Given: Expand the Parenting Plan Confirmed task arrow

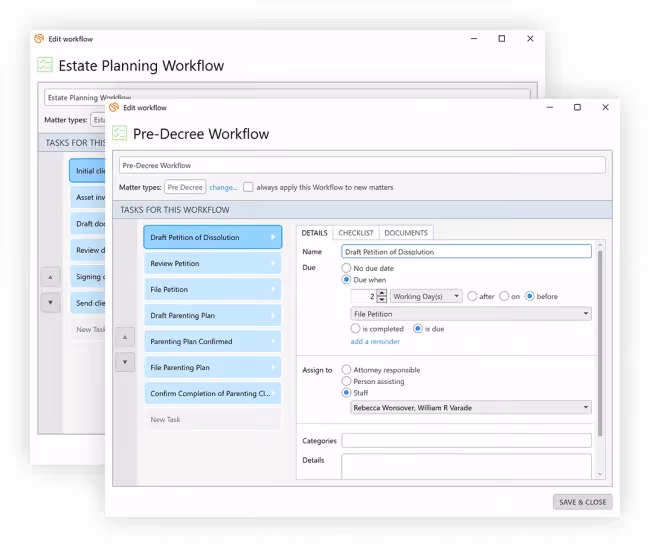Looking at the screenshot, I should pyautogui.click(x=273, y=341).
